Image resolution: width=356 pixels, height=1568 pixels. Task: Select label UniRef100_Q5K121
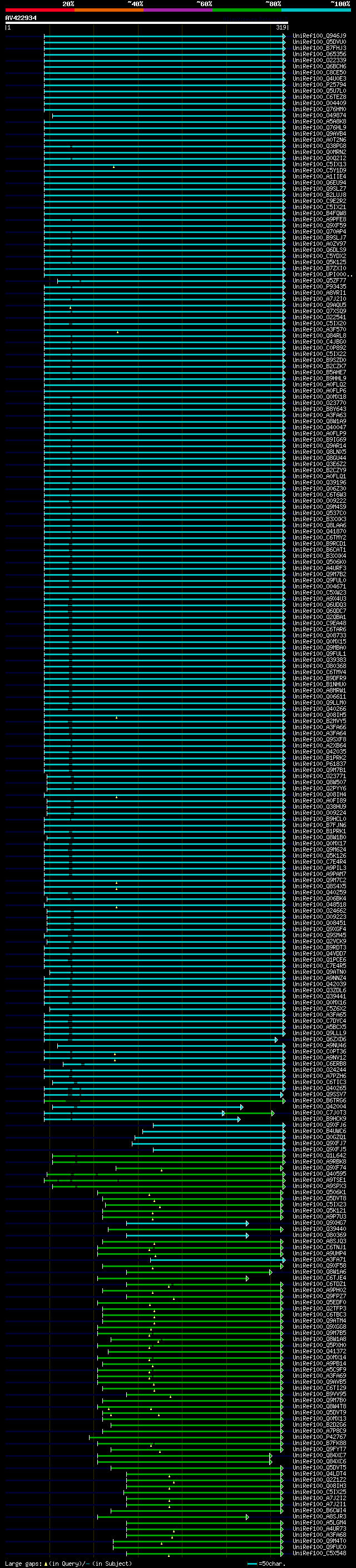point(319,1210)
